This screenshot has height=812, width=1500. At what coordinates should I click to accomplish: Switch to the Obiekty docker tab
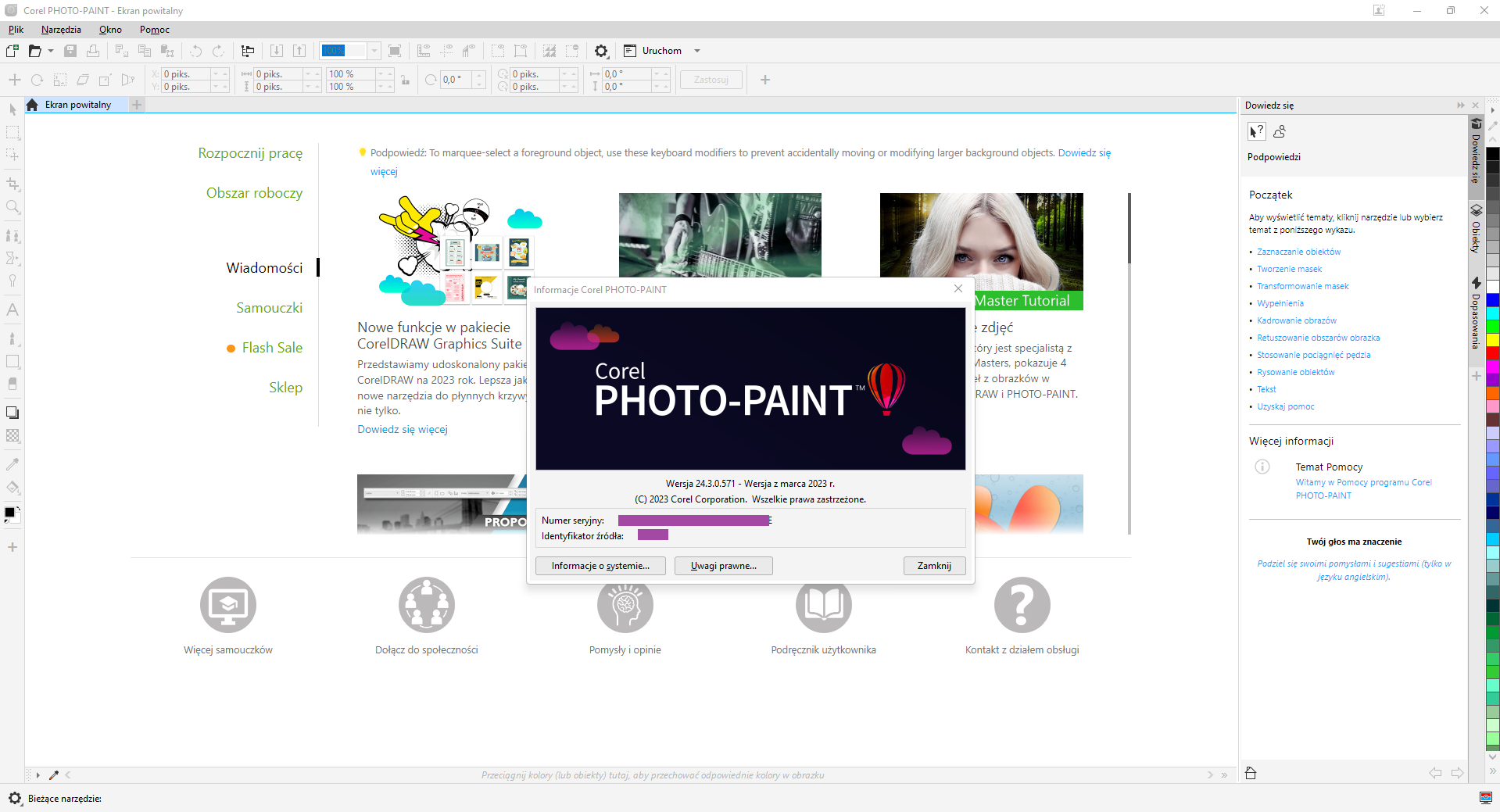point(1476,229)
